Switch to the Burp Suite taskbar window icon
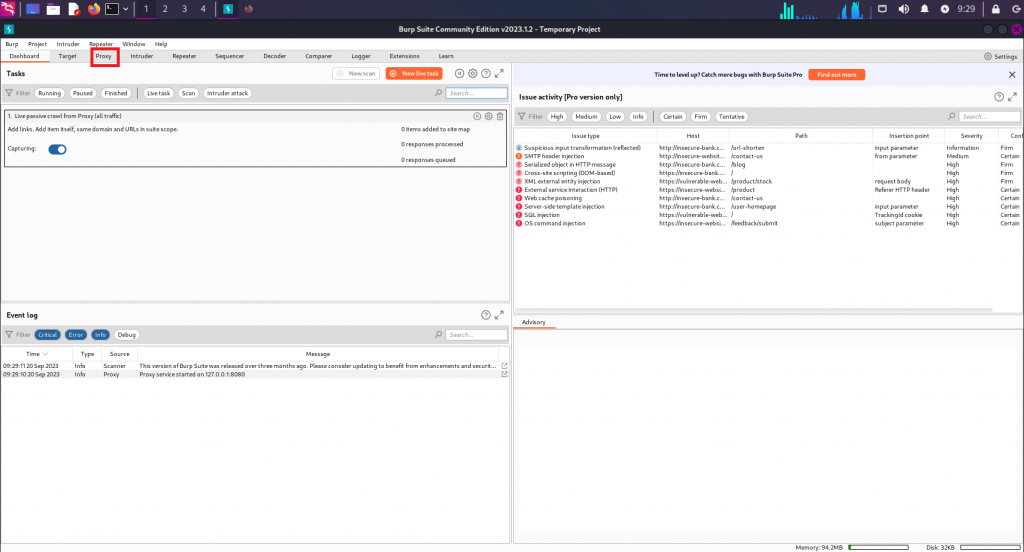1024x552 pixels. 228,9
